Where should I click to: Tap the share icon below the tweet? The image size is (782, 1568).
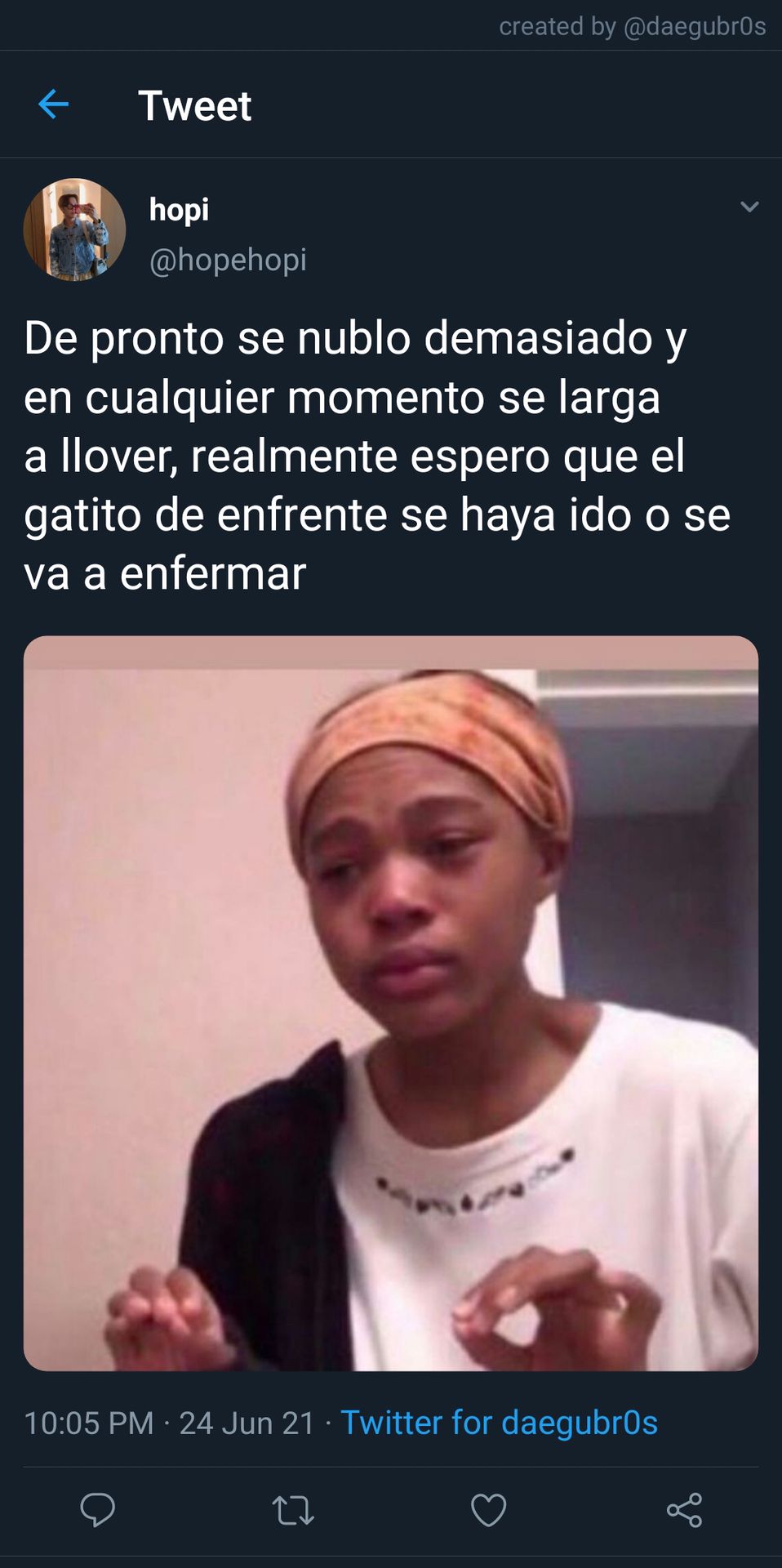click(x=684, y=1510)
